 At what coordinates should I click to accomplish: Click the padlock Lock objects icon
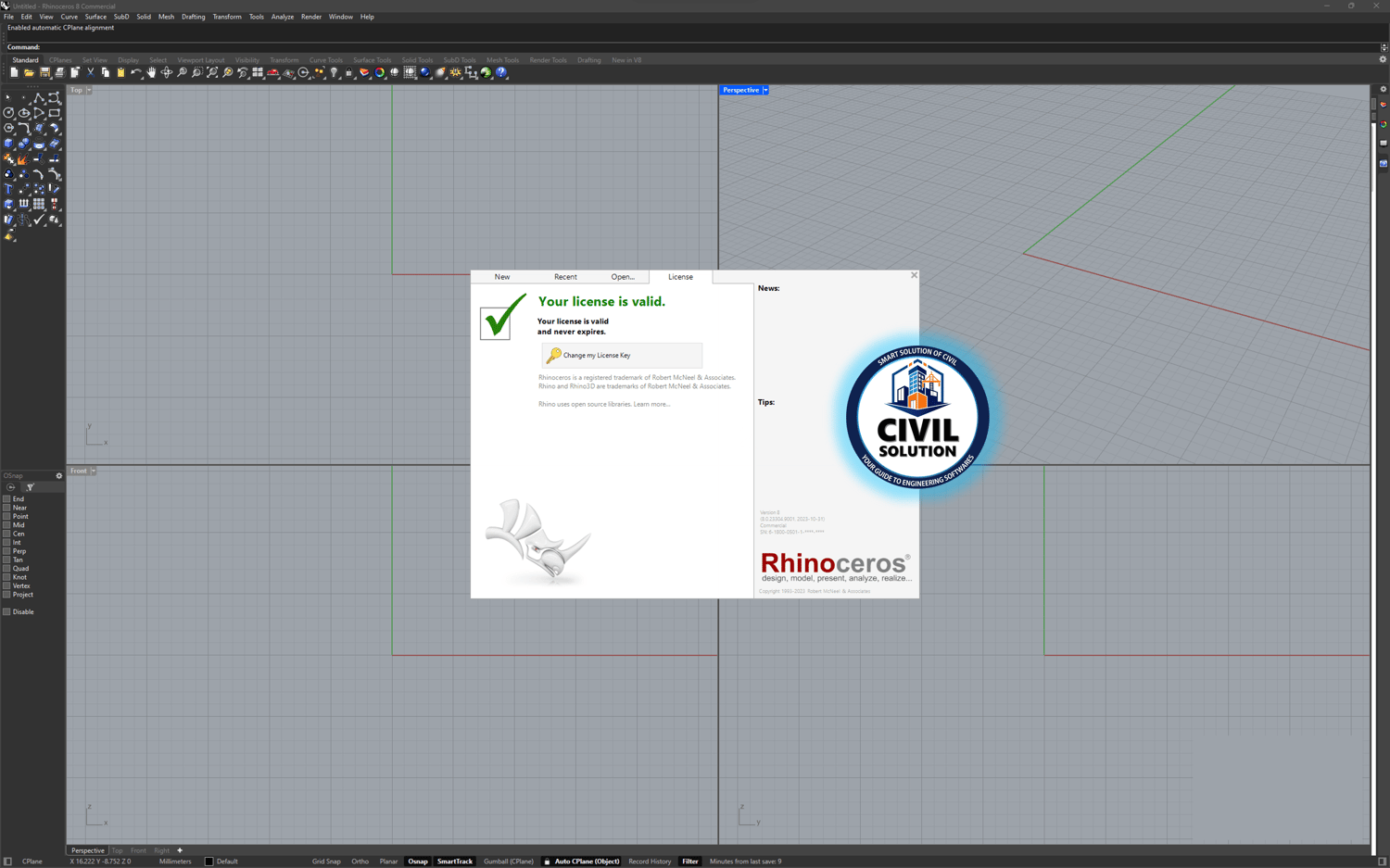(x=349, y=72)
